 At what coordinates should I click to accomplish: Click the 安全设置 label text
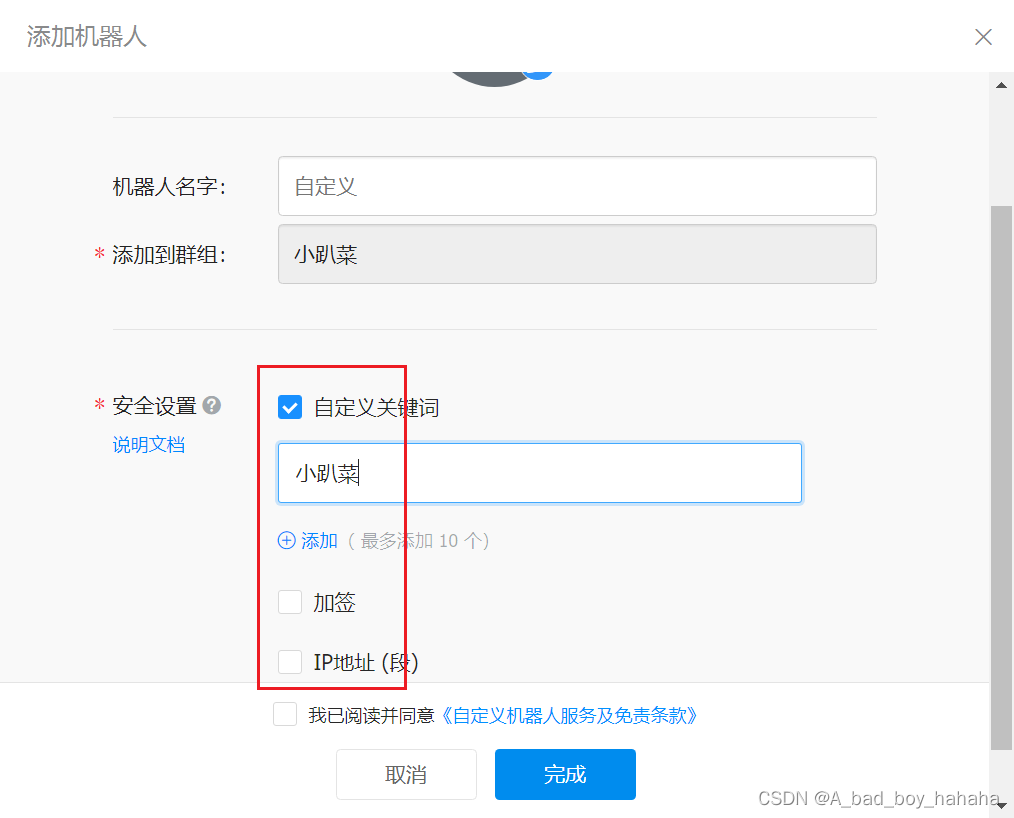pos(155,406)
